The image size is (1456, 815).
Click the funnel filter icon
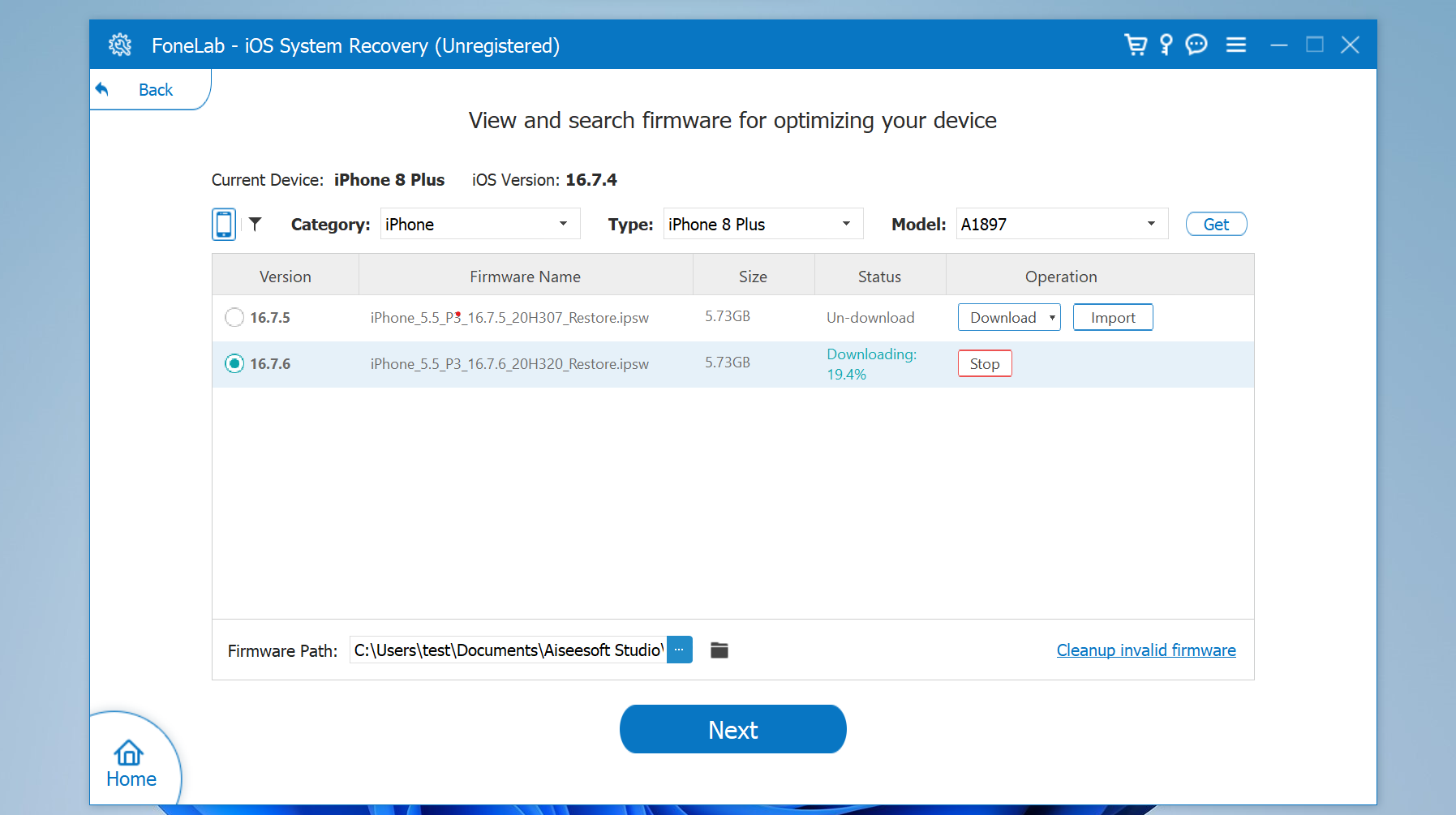pyautogui.click(x=255, y=224)
